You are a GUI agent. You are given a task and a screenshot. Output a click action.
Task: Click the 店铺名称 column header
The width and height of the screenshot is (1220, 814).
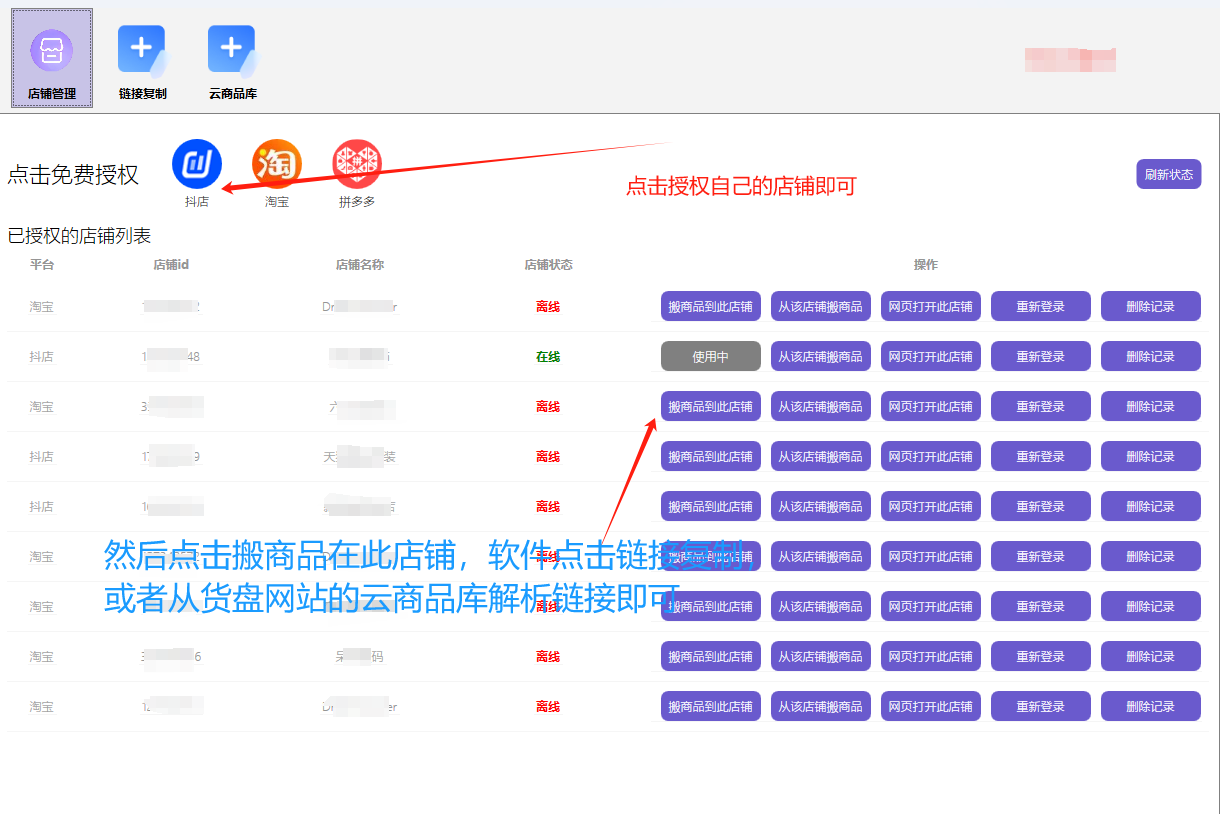click(x=360, y=265)
